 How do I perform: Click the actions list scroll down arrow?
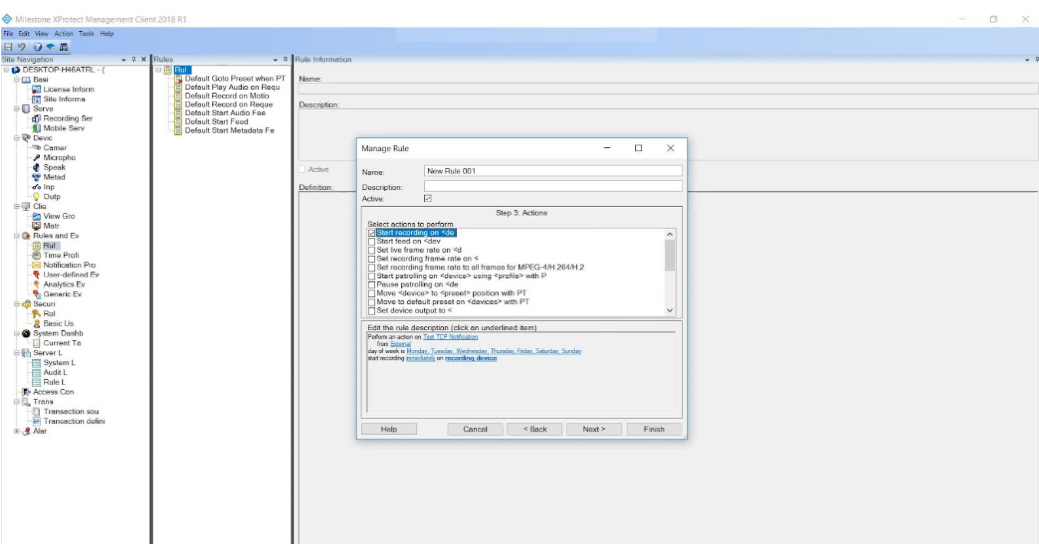(x=670, y=310)
